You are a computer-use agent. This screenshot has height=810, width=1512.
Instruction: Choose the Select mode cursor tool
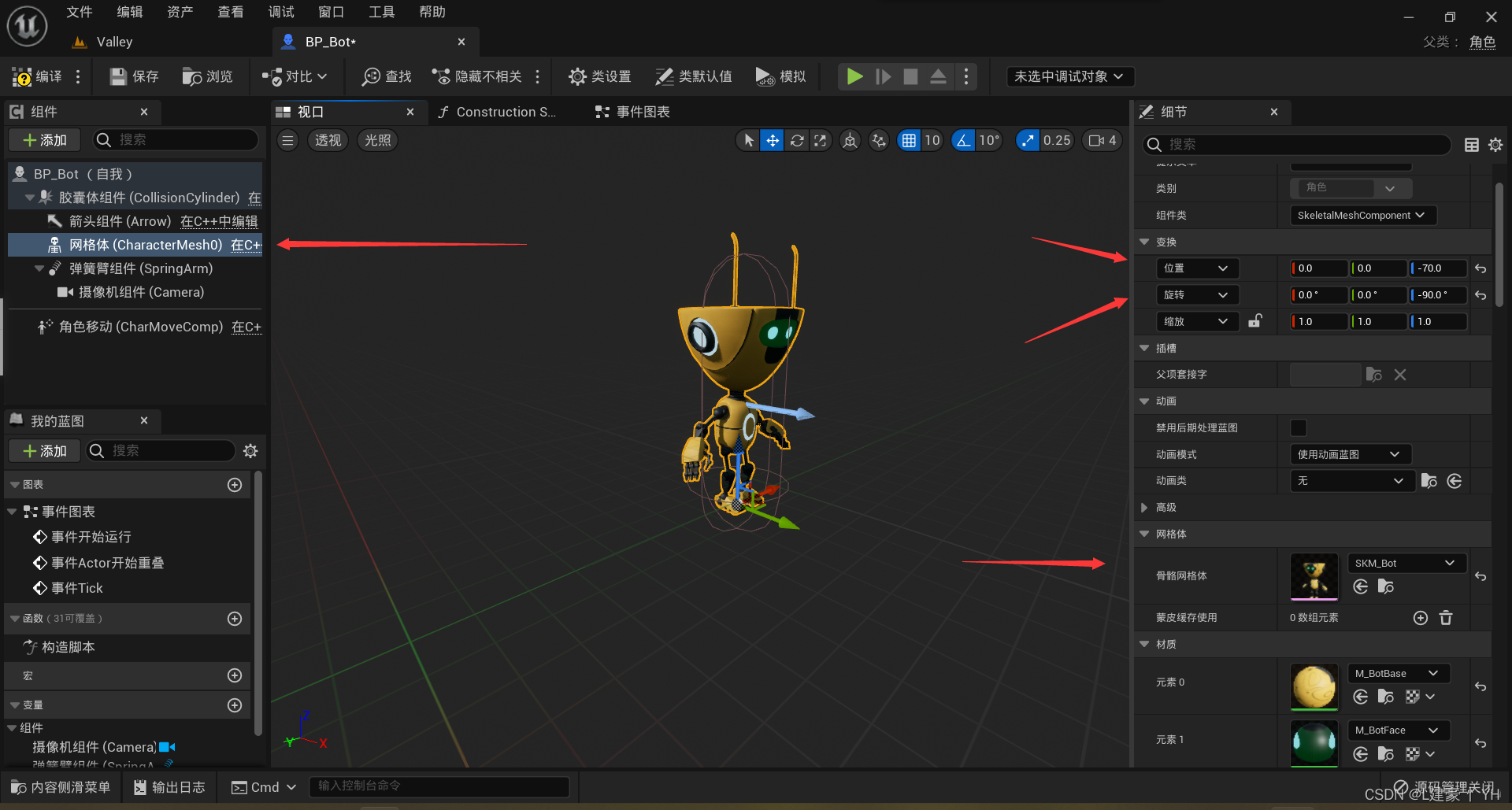(748, 140)
